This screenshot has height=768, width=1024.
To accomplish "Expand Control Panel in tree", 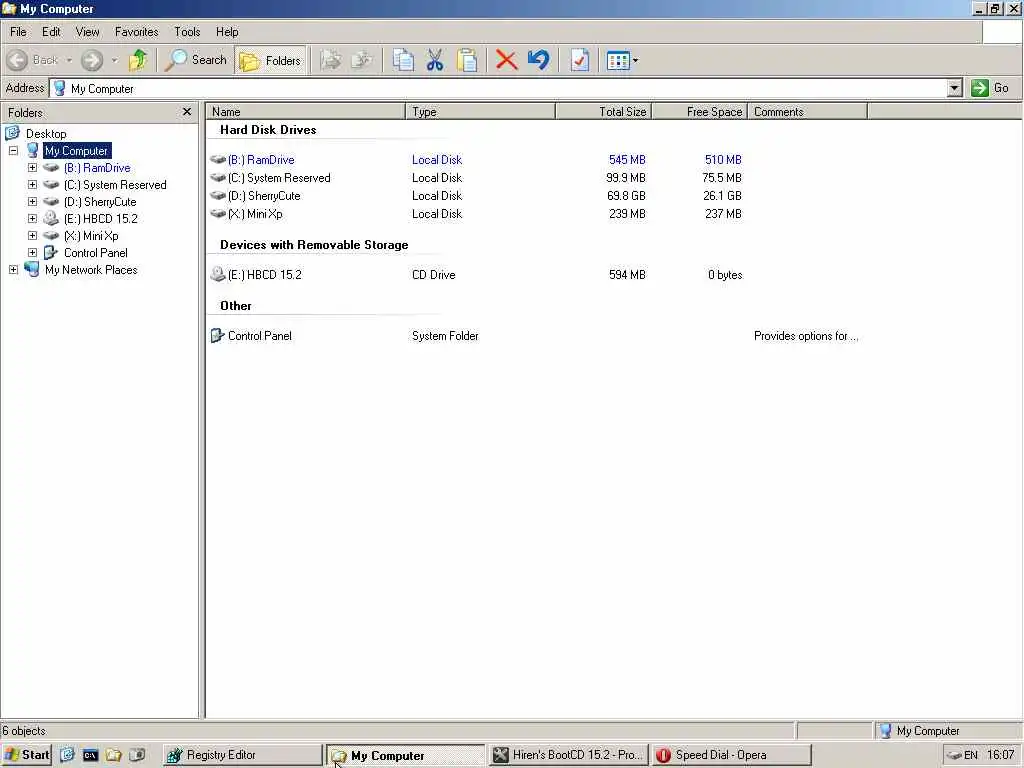I will pos(32,253).
